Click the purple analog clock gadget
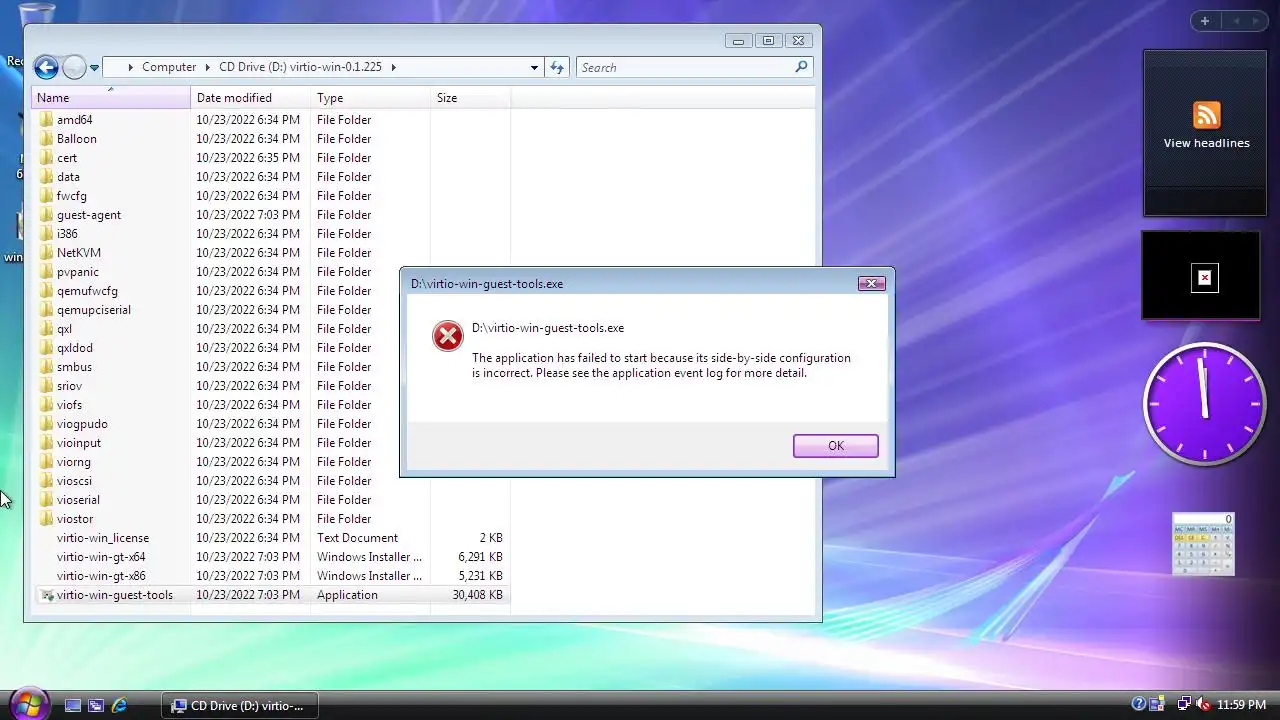 [x=1205, y=404]
